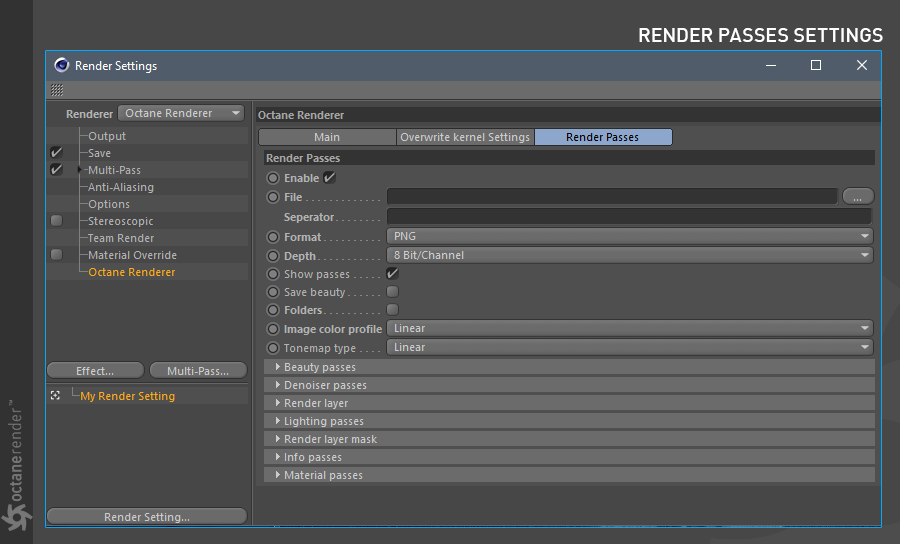Click the animation circle next to Depth
Screen dimensions: 900x544
tap(273, 256)
